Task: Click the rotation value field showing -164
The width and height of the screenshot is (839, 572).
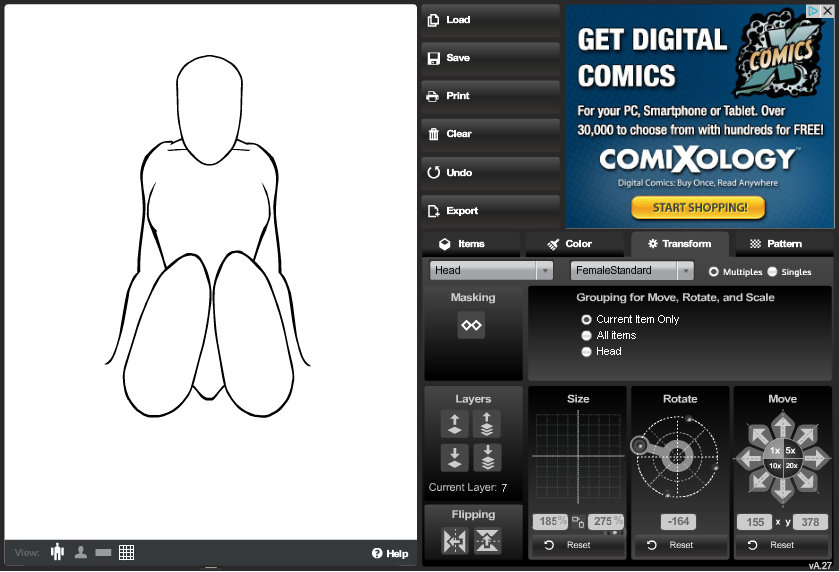Action: (x=678, y=522)
